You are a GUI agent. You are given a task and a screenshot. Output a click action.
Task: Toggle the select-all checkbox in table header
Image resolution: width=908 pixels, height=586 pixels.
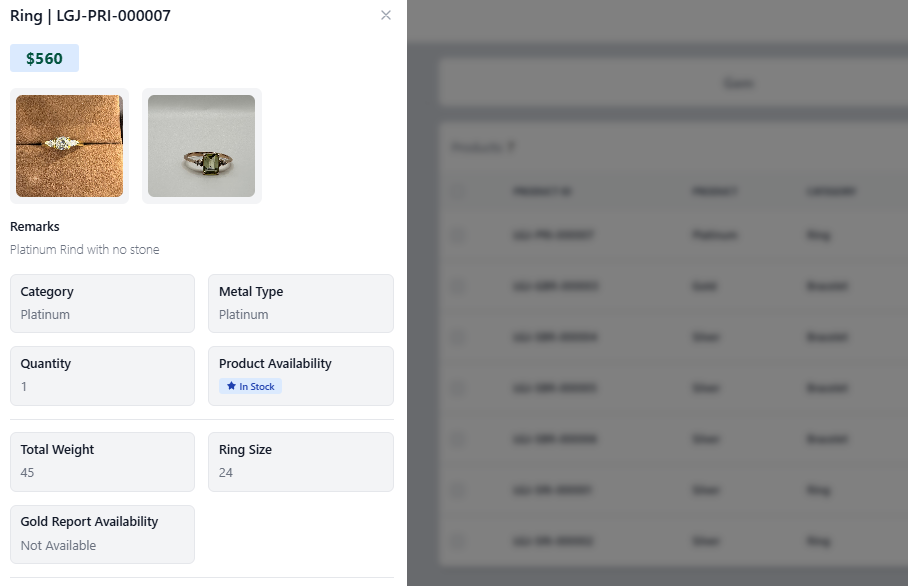459,191
